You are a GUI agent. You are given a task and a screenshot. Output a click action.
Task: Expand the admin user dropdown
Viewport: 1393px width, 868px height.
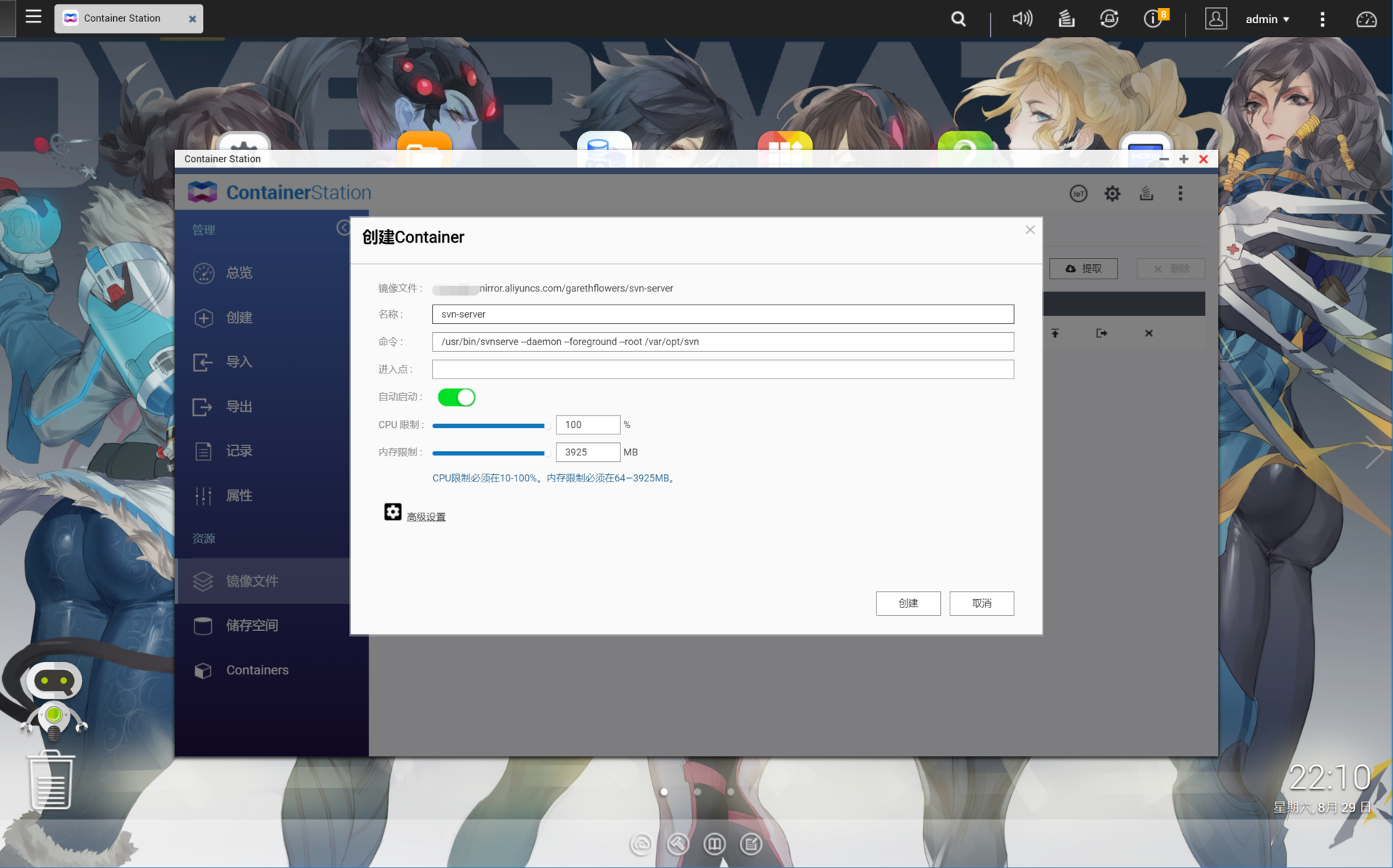pyautogui.click(x=1267, y=19)
